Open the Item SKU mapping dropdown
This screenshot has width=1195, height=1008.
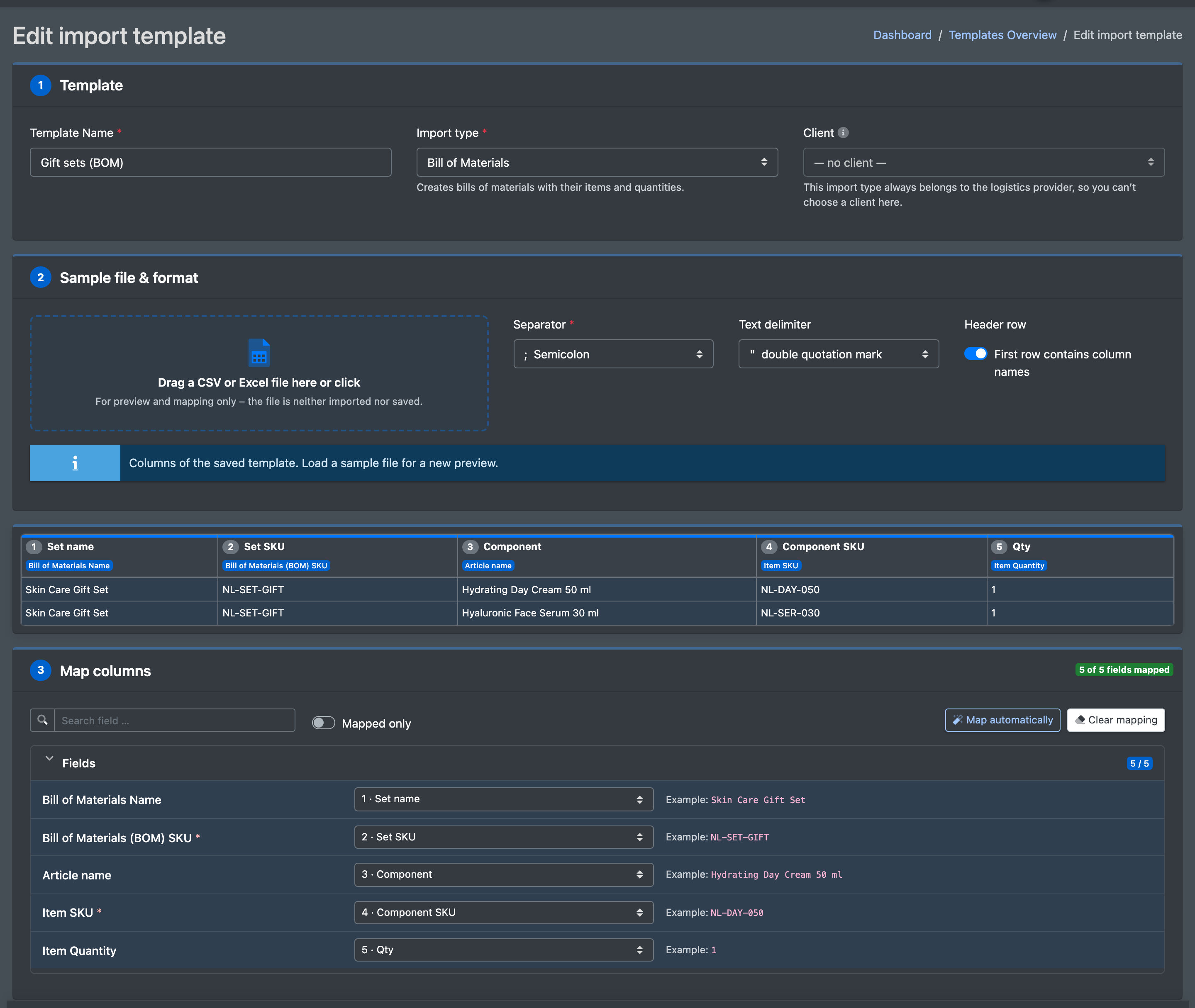pos(503,912)
